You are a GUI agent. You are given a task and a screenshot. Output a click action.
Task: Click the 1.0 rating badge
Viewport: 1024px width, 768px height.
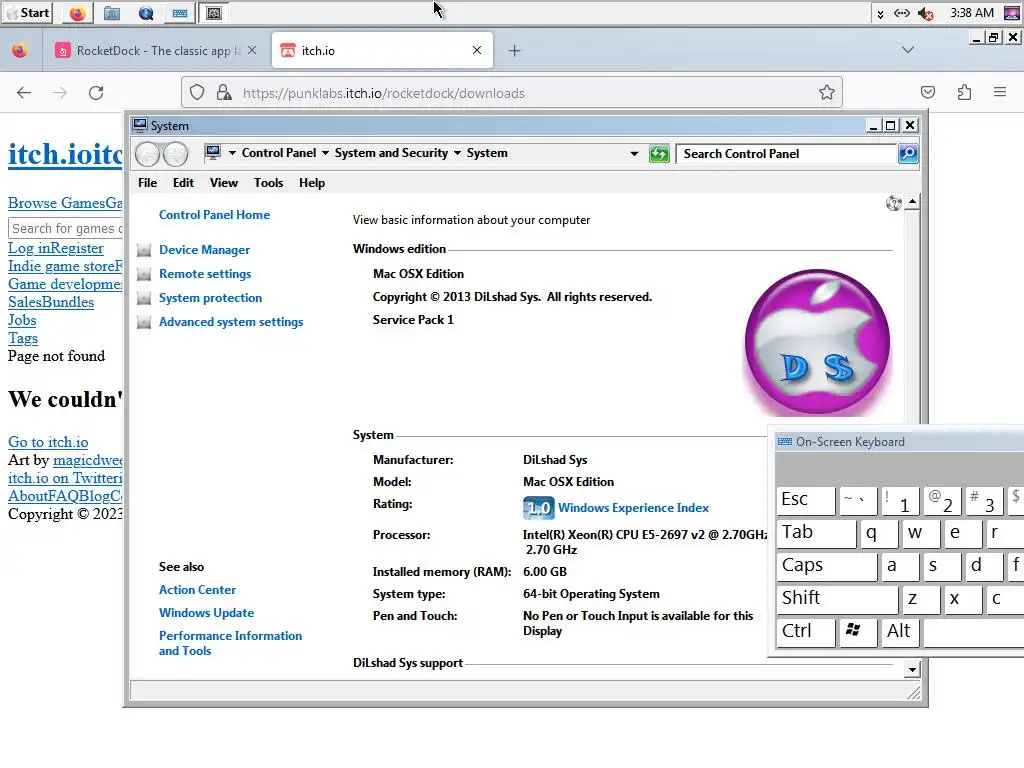click(539, 507)
